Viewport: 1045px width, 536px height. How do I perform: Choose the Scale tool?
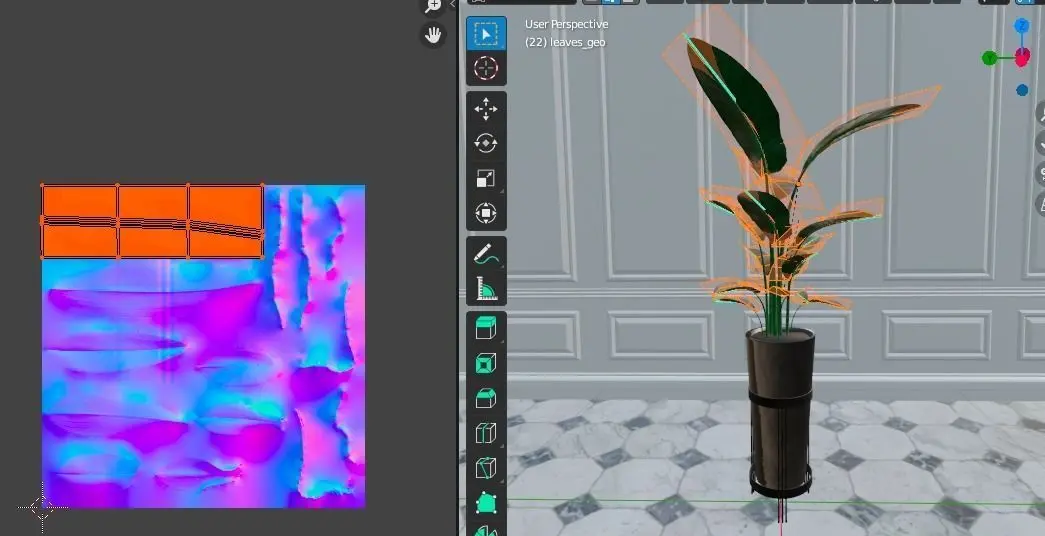(x=486, y=179)
